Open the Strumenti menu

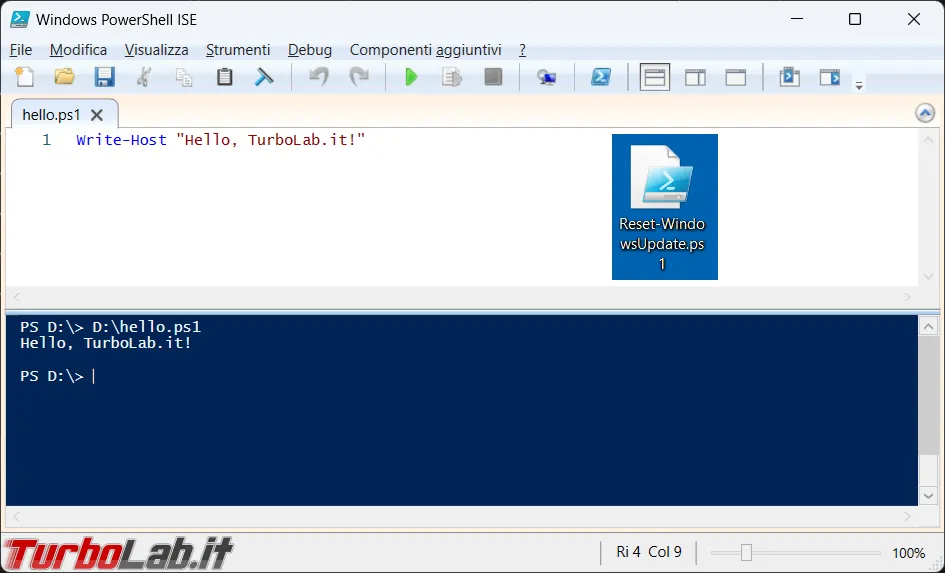click(x=238, y=50)
